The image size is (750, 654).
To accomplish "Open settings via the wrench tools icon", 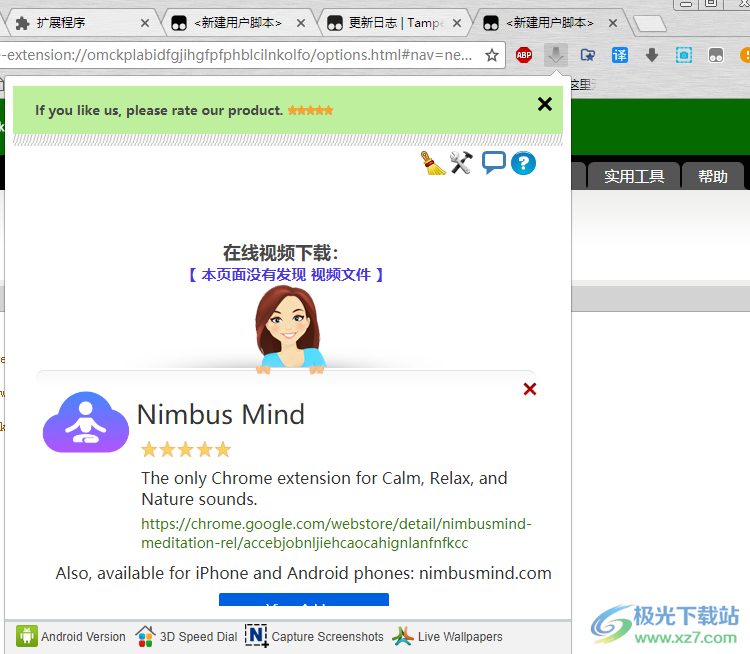I will pyautogui.click(x=461, y=163).
